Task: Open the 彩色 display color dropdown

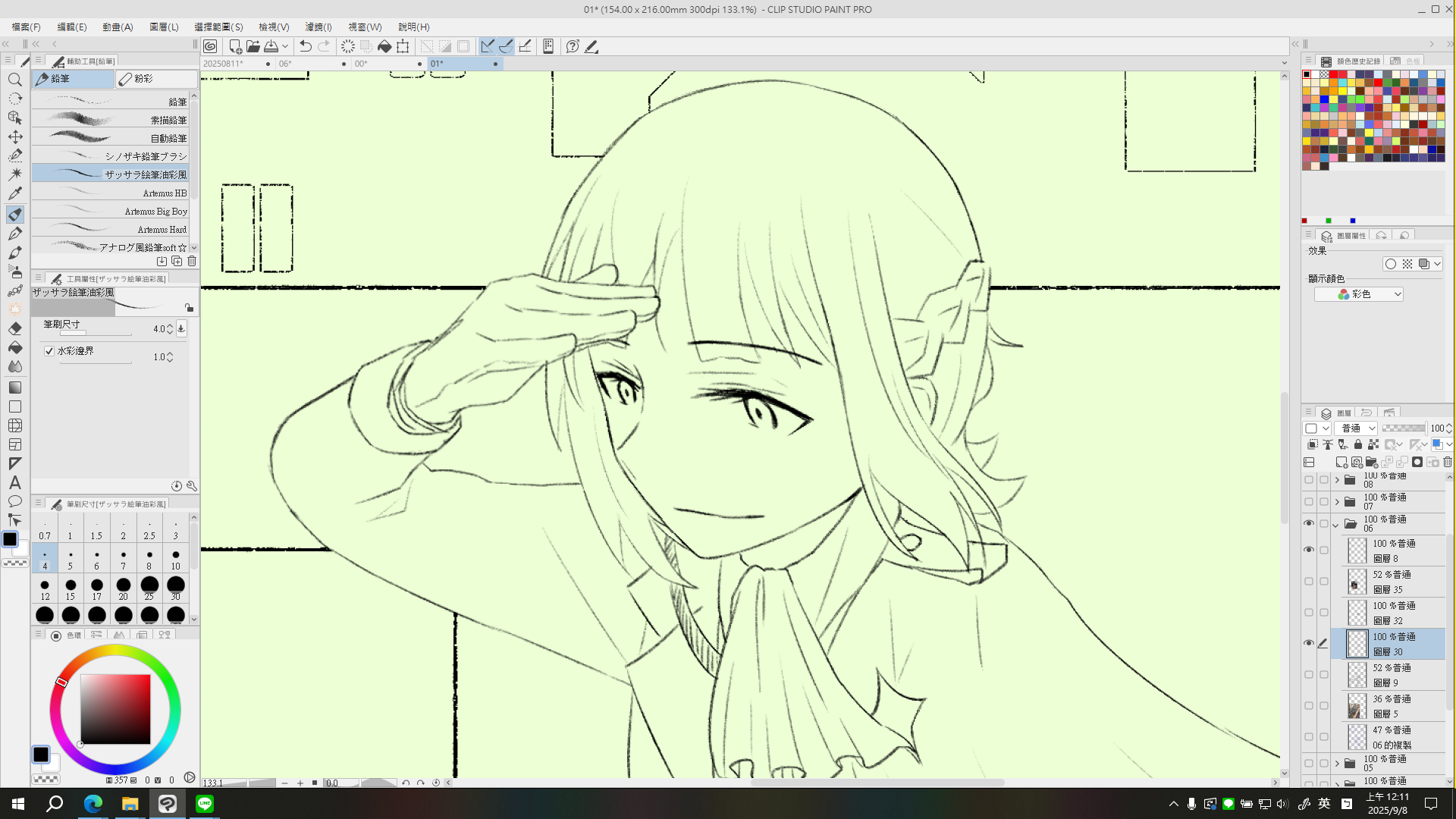Action: coord(1359,294)
